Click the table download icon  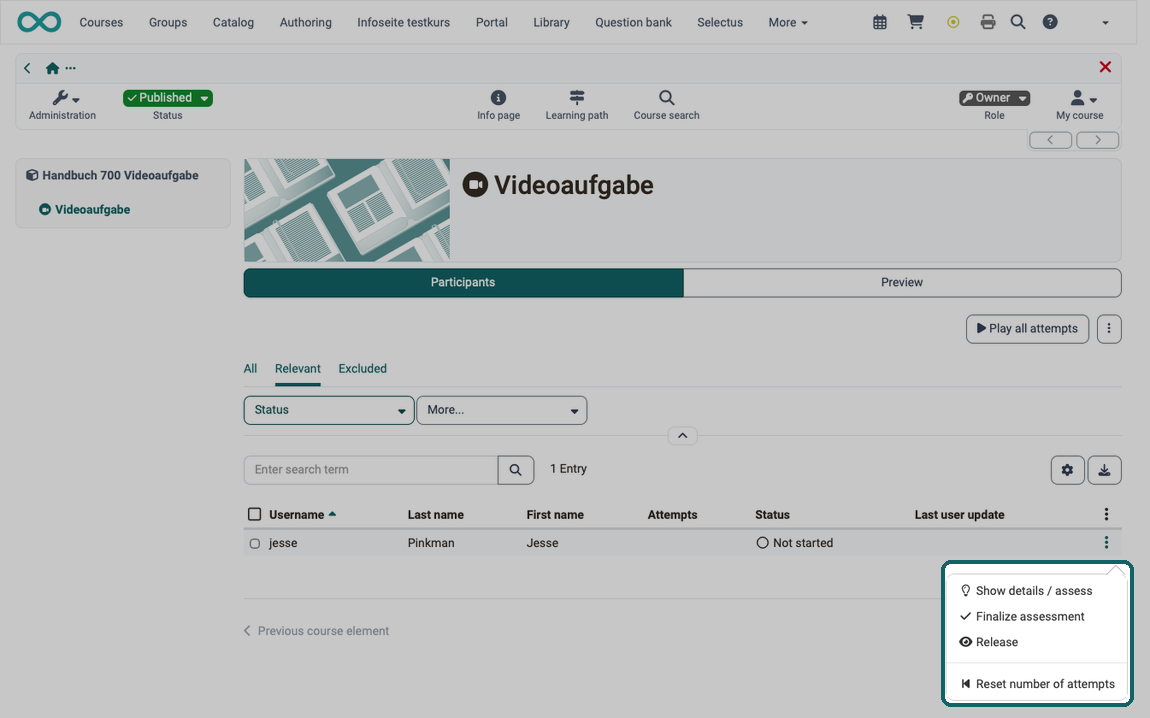[1105, 470]
